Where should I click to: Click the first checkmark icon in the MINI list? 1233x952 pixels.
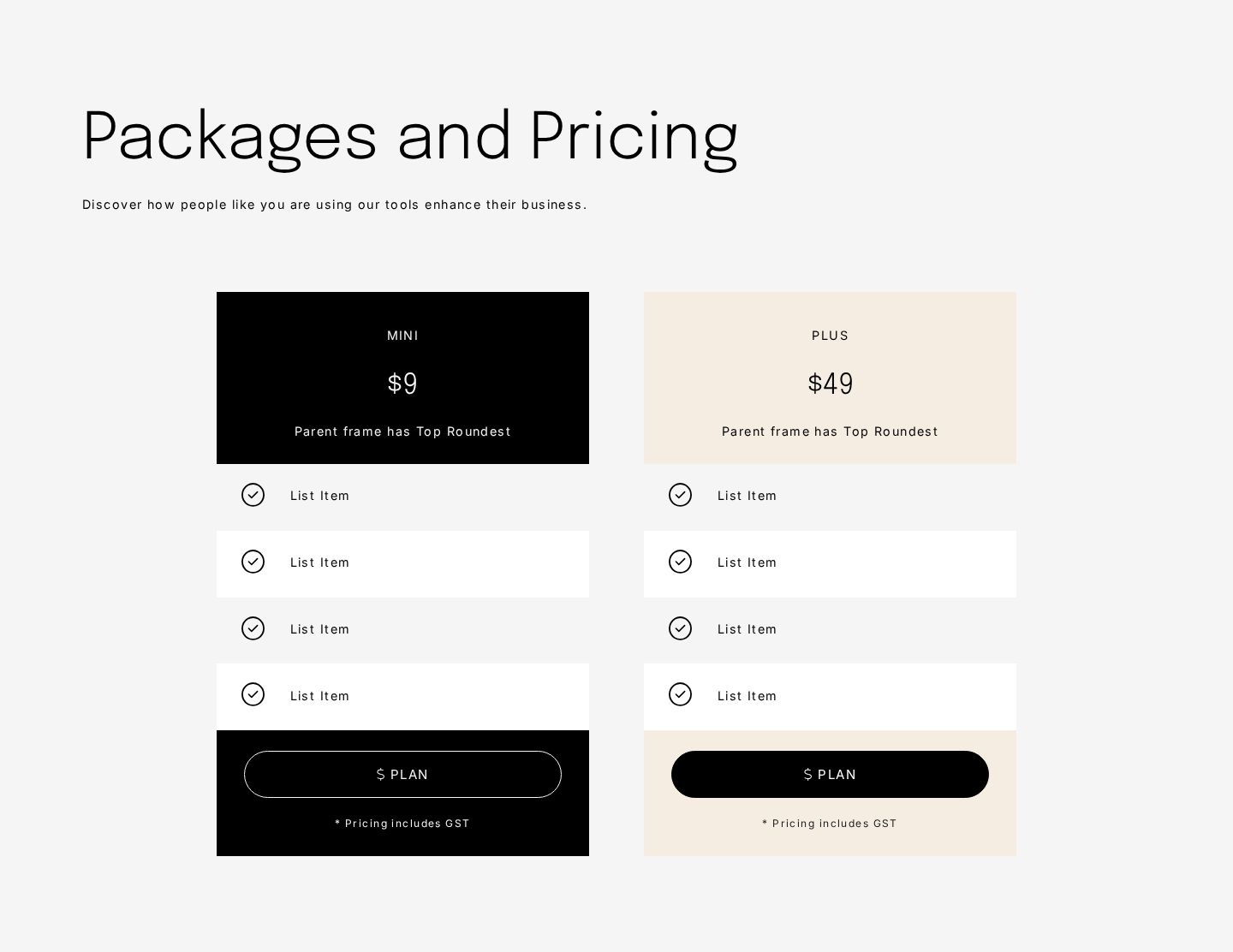click(253, 495)
